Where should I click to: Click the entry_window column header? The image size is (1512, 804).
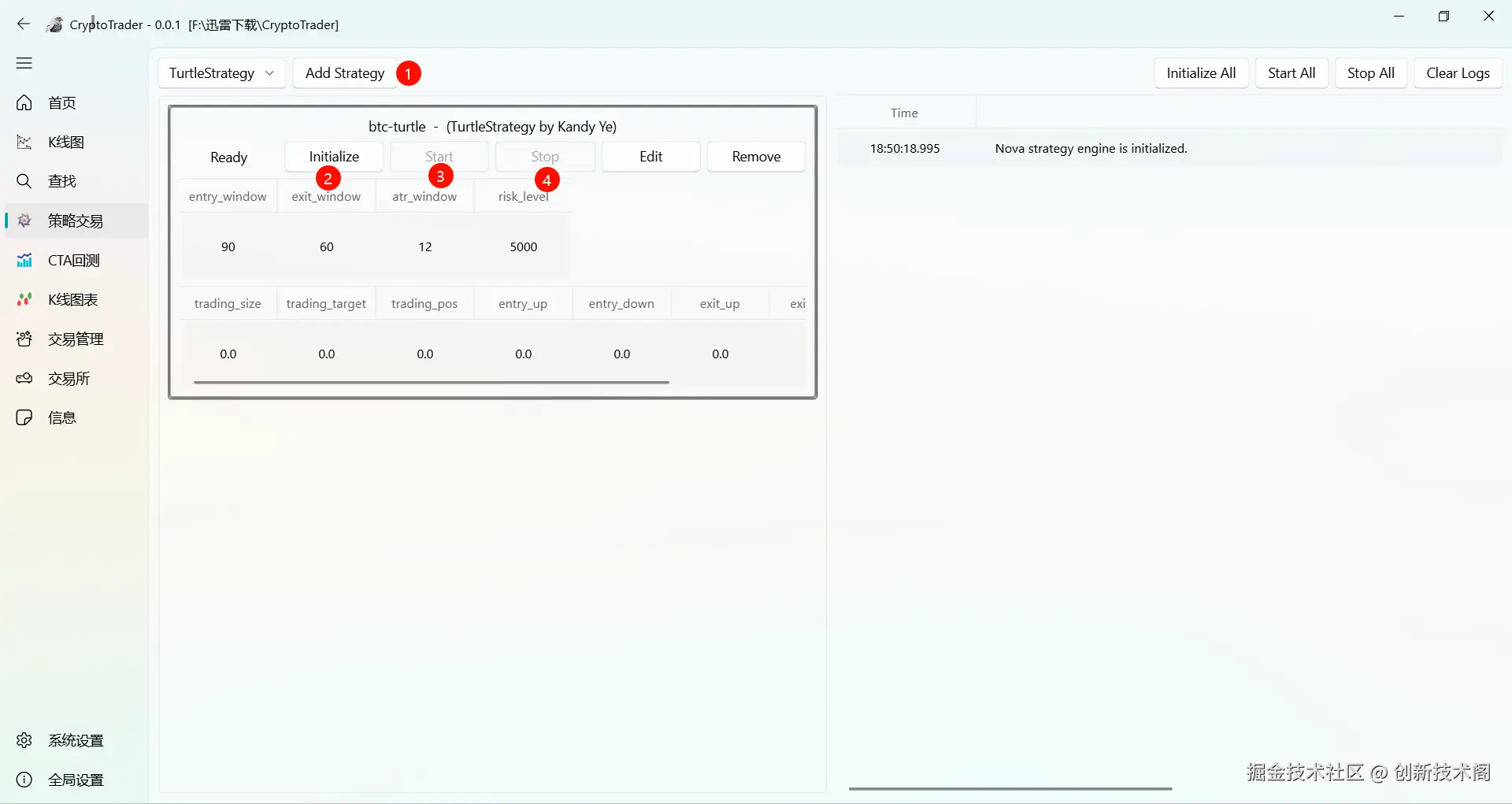228,197
